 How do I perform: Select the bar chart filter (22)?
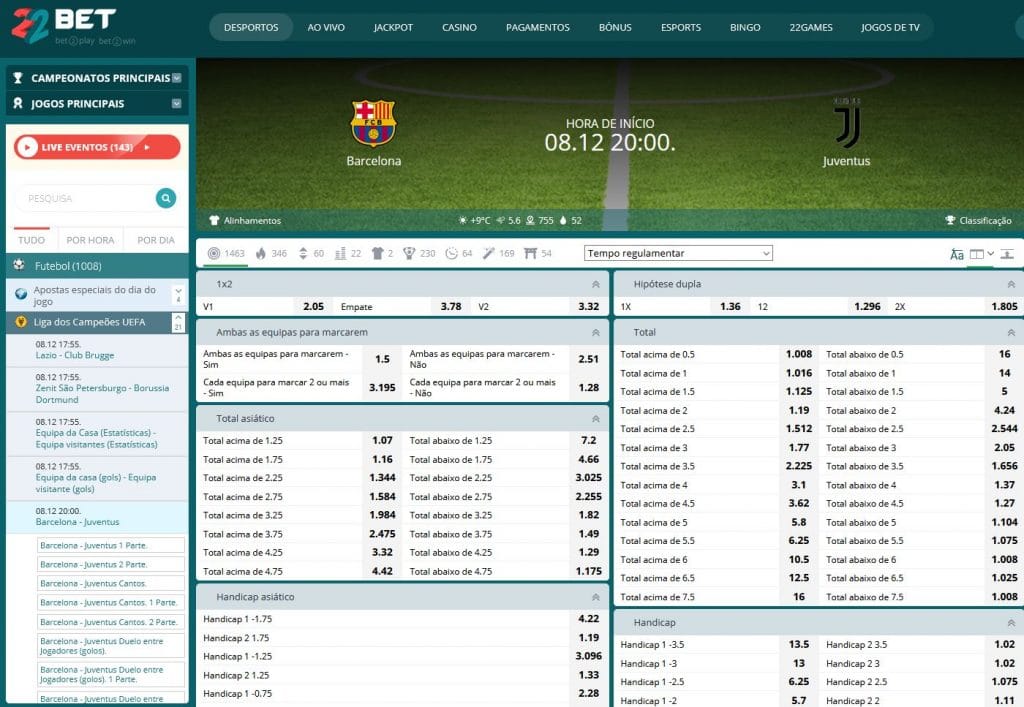pos(347,253)
